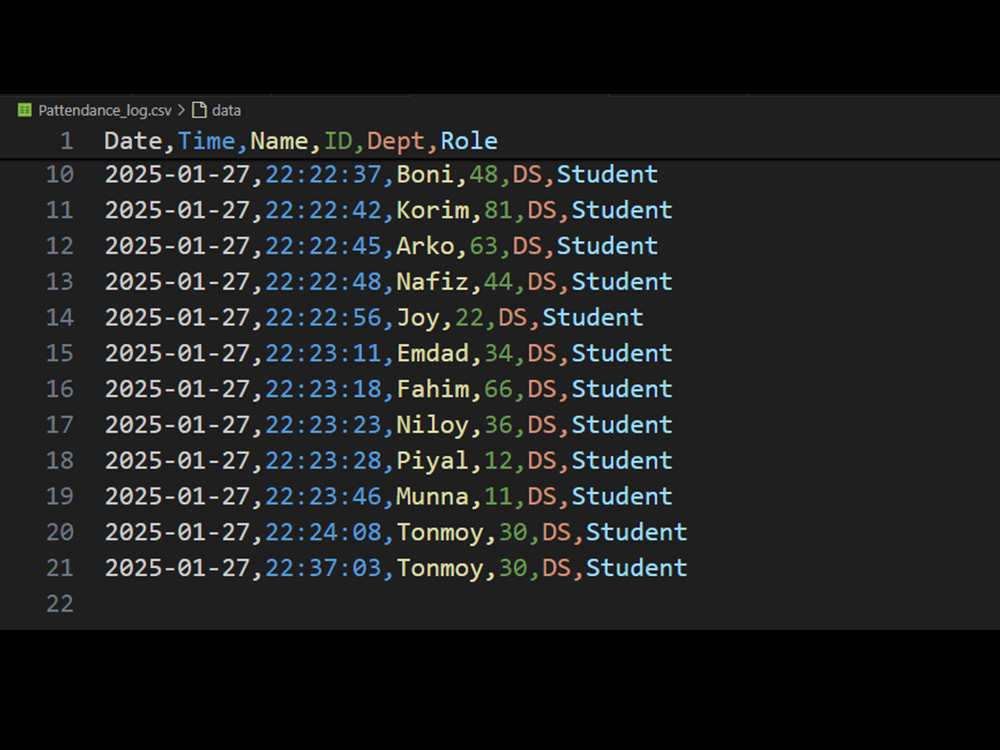Click line number 1 in gutter

pyautogui.click(x=66, y=141)
